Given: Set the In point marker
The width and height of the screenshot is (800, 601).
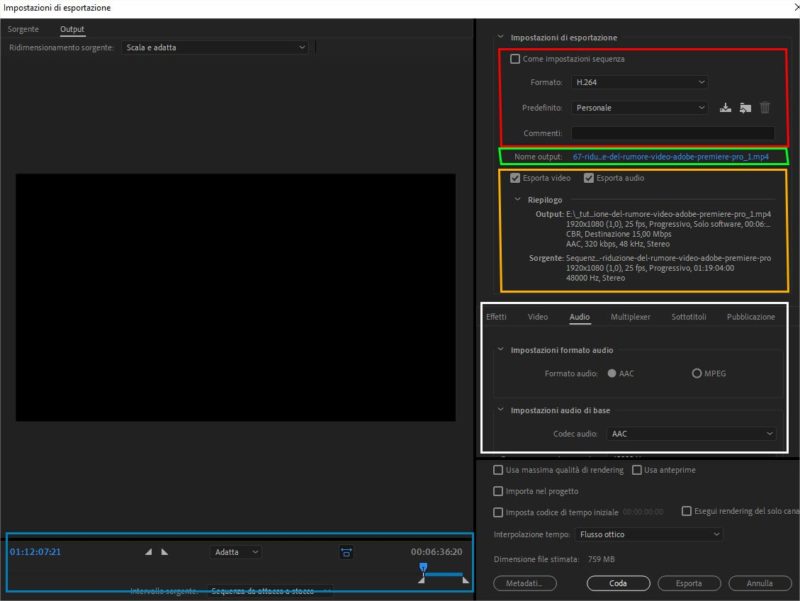Looking at the screenshot, I should [x=148, y=551].
